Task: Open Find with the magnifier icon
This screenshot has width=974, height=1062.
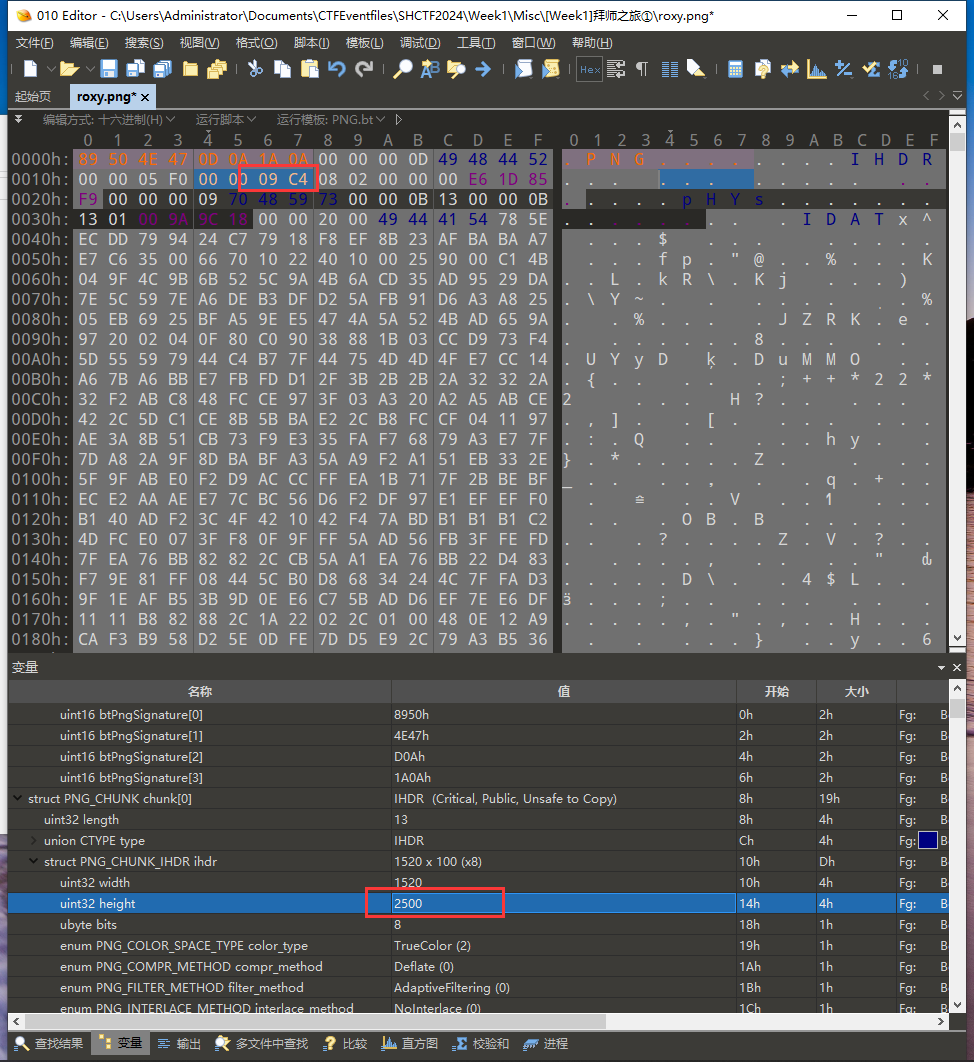Action: tap(402, 69)
